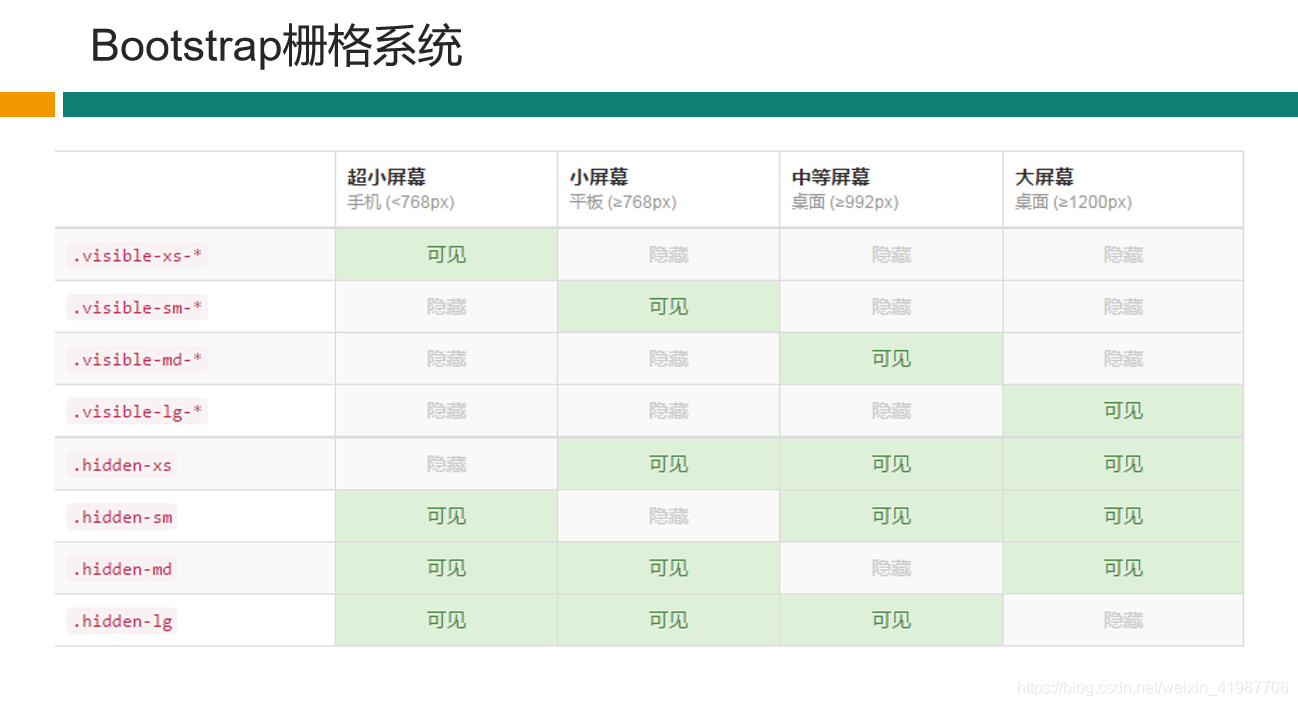
Task: Click the ".visible-xs-*" class label
Action: [137, 255]
